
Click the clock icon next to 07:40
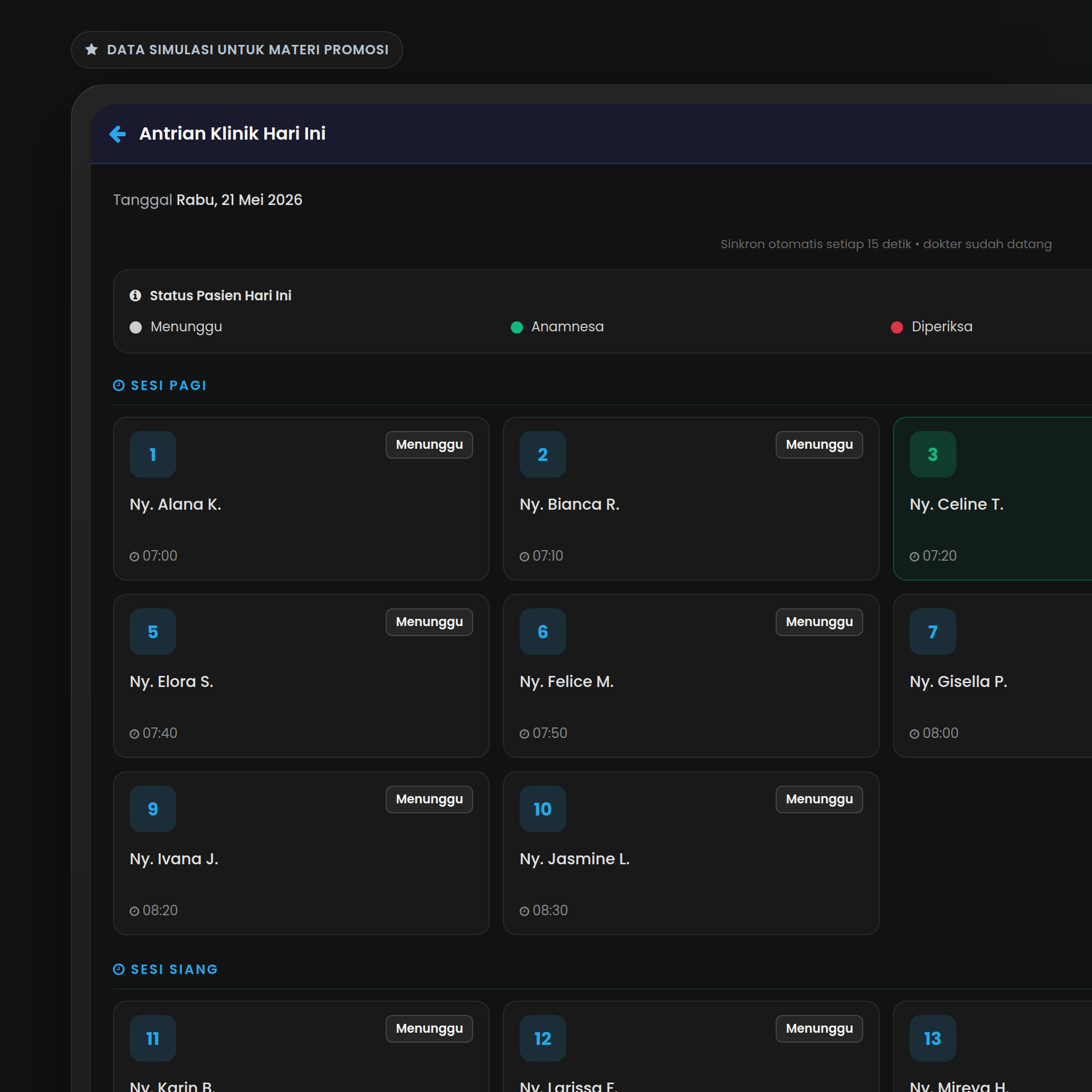click(134, 734)
